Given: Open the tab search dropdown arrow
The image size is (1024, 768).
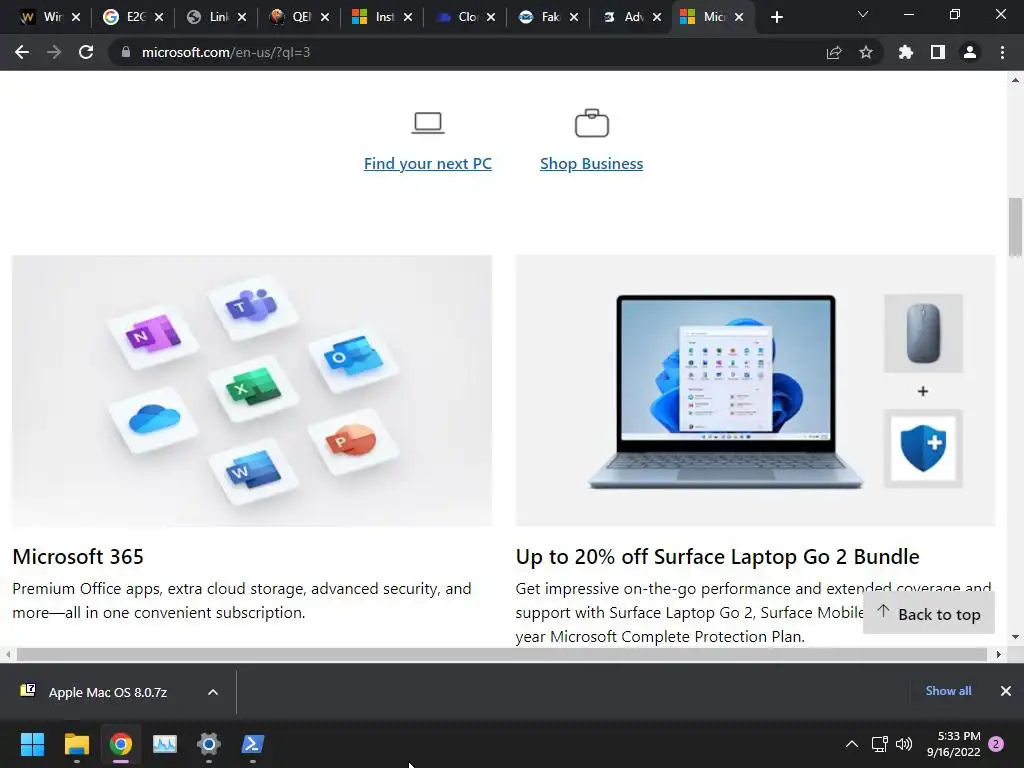Looking at the screenshot, I should coord(863,14).
